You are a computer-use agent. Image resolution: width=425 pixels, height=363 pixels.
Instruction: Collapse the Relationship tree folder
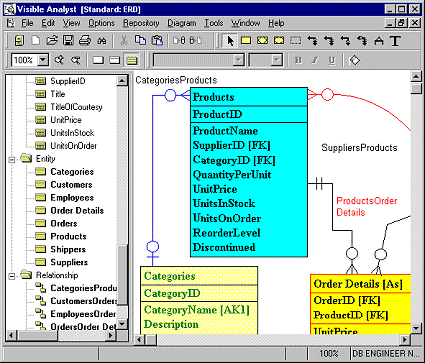[12, 276]
